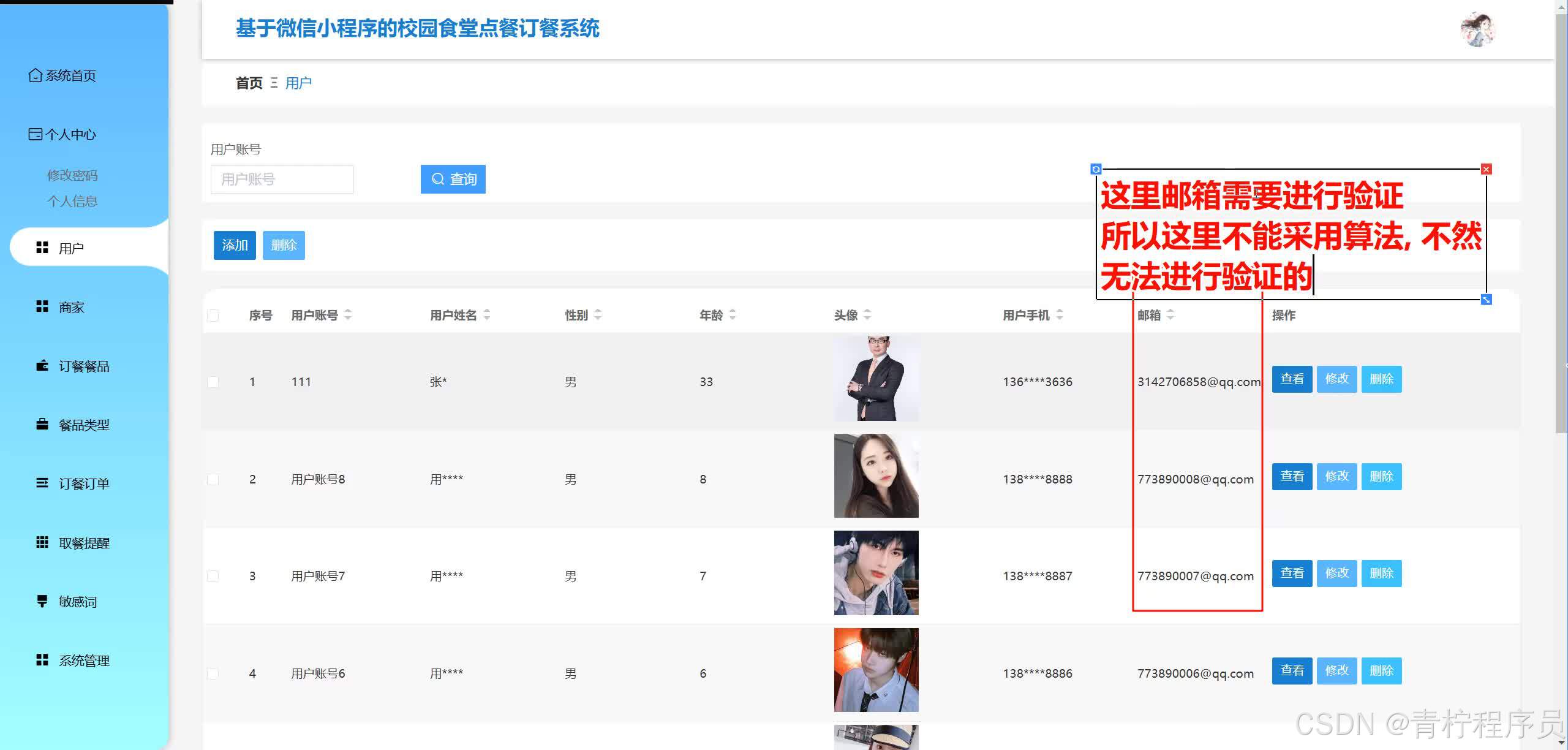Click the grid icon next to 取餐提醒
This screenshot has width=1568, height=750.
(x=42, y=542)
